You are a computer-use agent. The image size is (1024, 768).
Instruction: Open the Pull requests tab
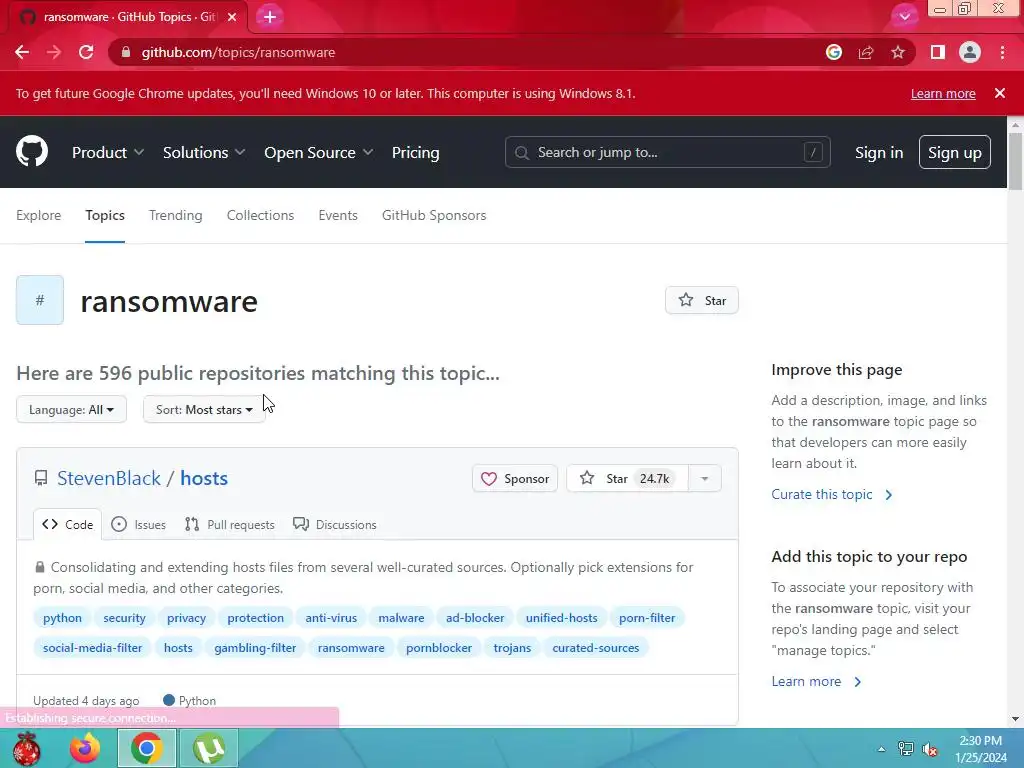click(x=230, y=524)
